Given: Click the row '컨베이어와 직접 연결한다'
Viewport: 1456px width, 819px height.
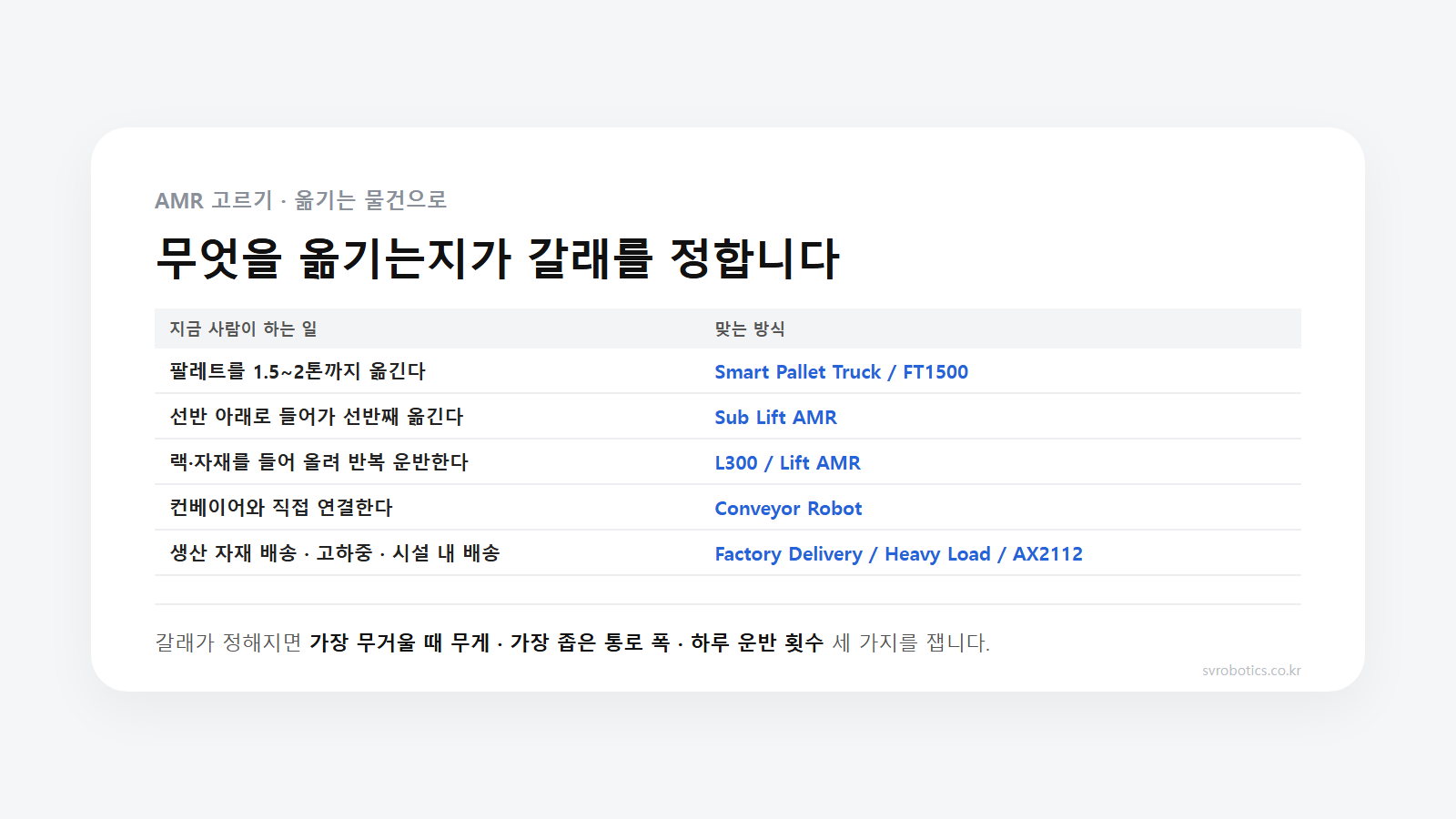Looking at the screenshot, I should (x=728, y=508).
